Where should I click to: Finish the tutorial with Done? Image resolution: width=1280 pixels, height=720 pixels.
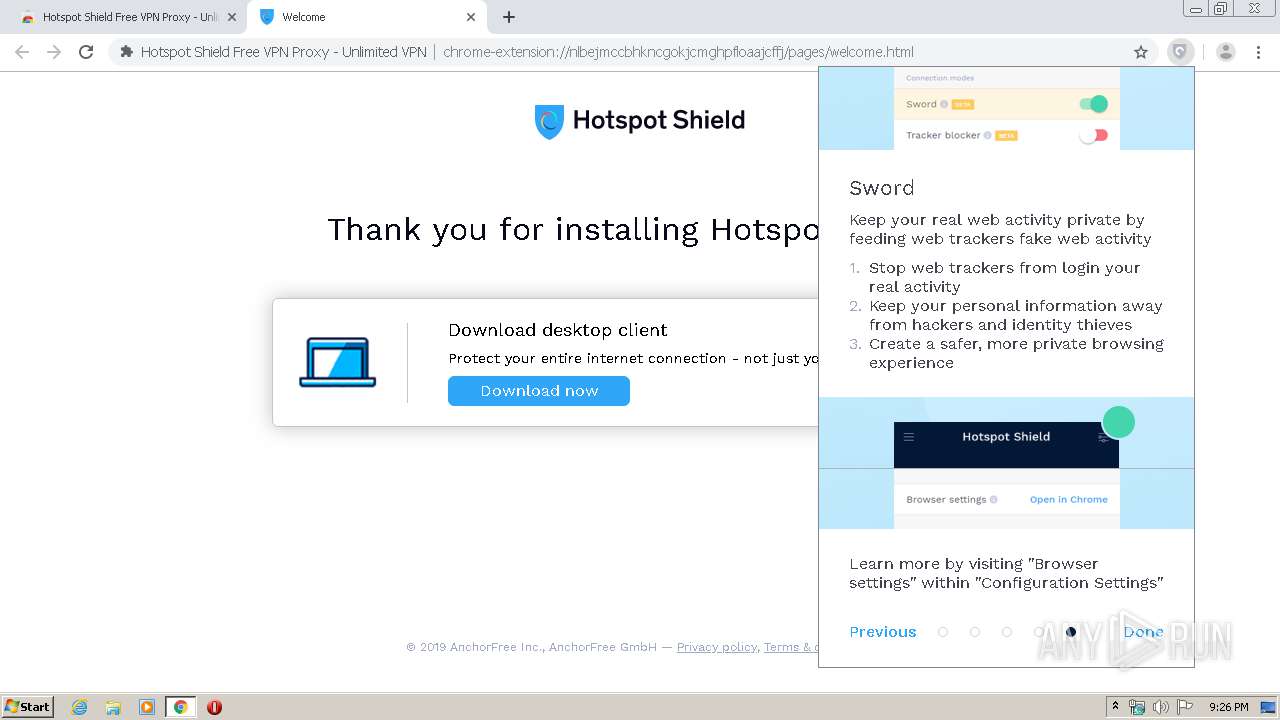pos(1143,632)
